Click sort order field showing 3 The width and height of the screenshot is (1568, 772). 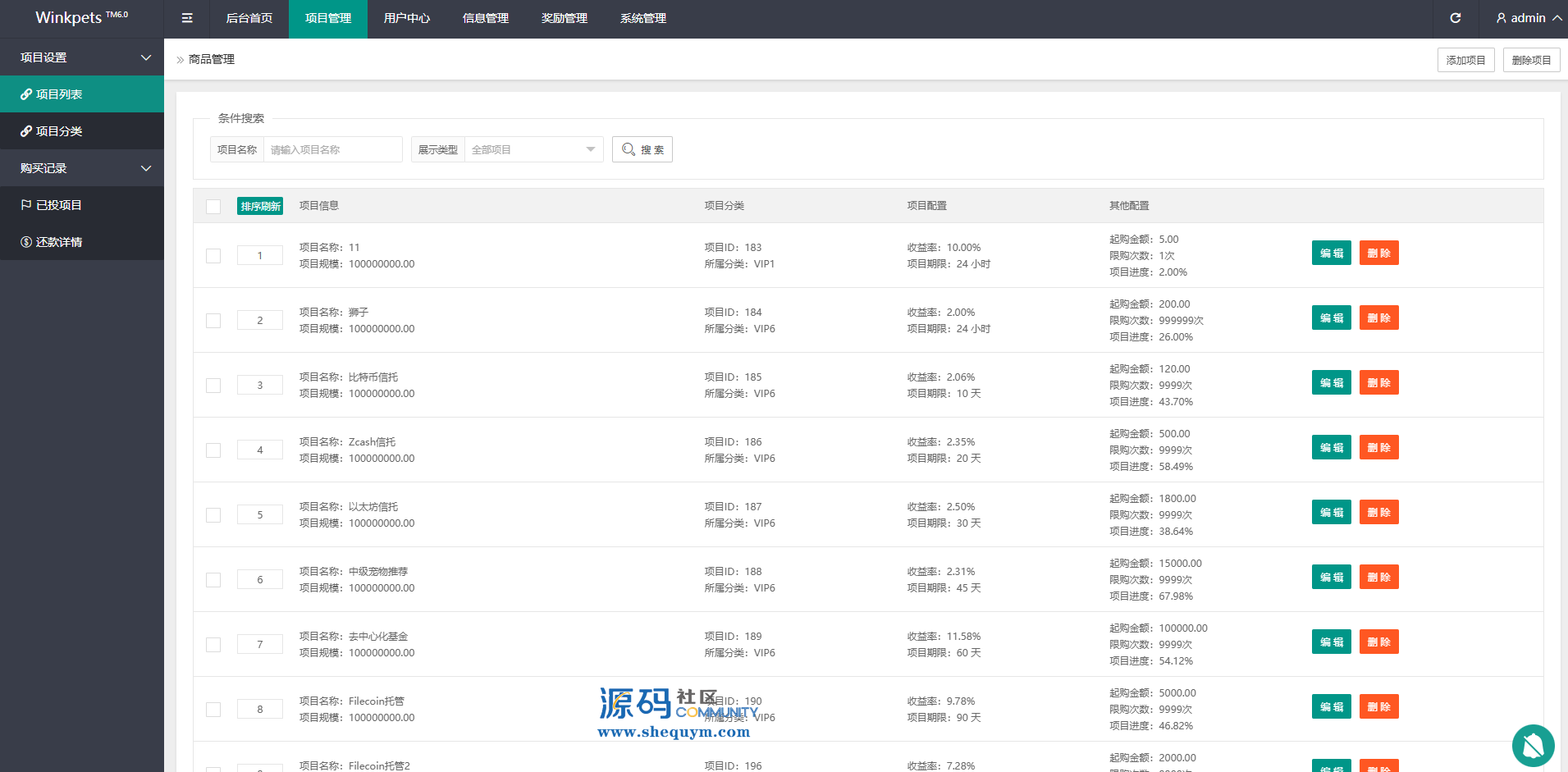coord(260,385)
